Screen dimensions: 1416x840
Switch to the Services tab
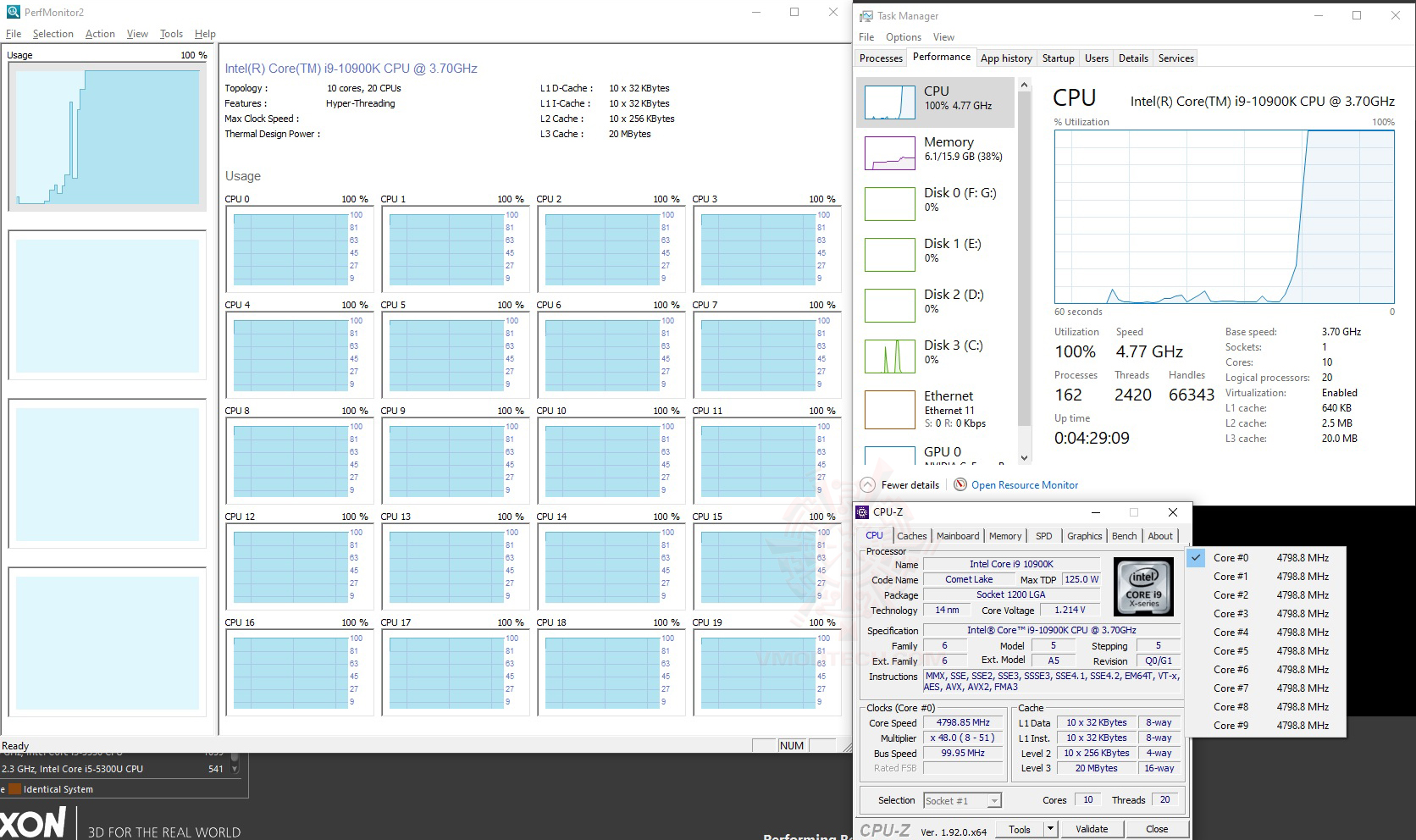coord(1176,58)
